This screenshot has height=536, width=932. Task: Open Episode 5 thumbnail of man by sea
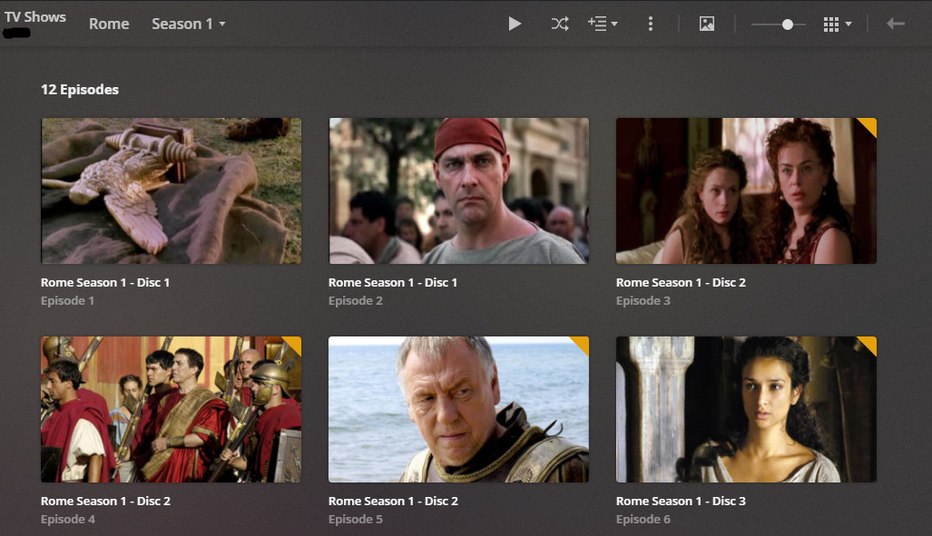click(x=459, y=409)
